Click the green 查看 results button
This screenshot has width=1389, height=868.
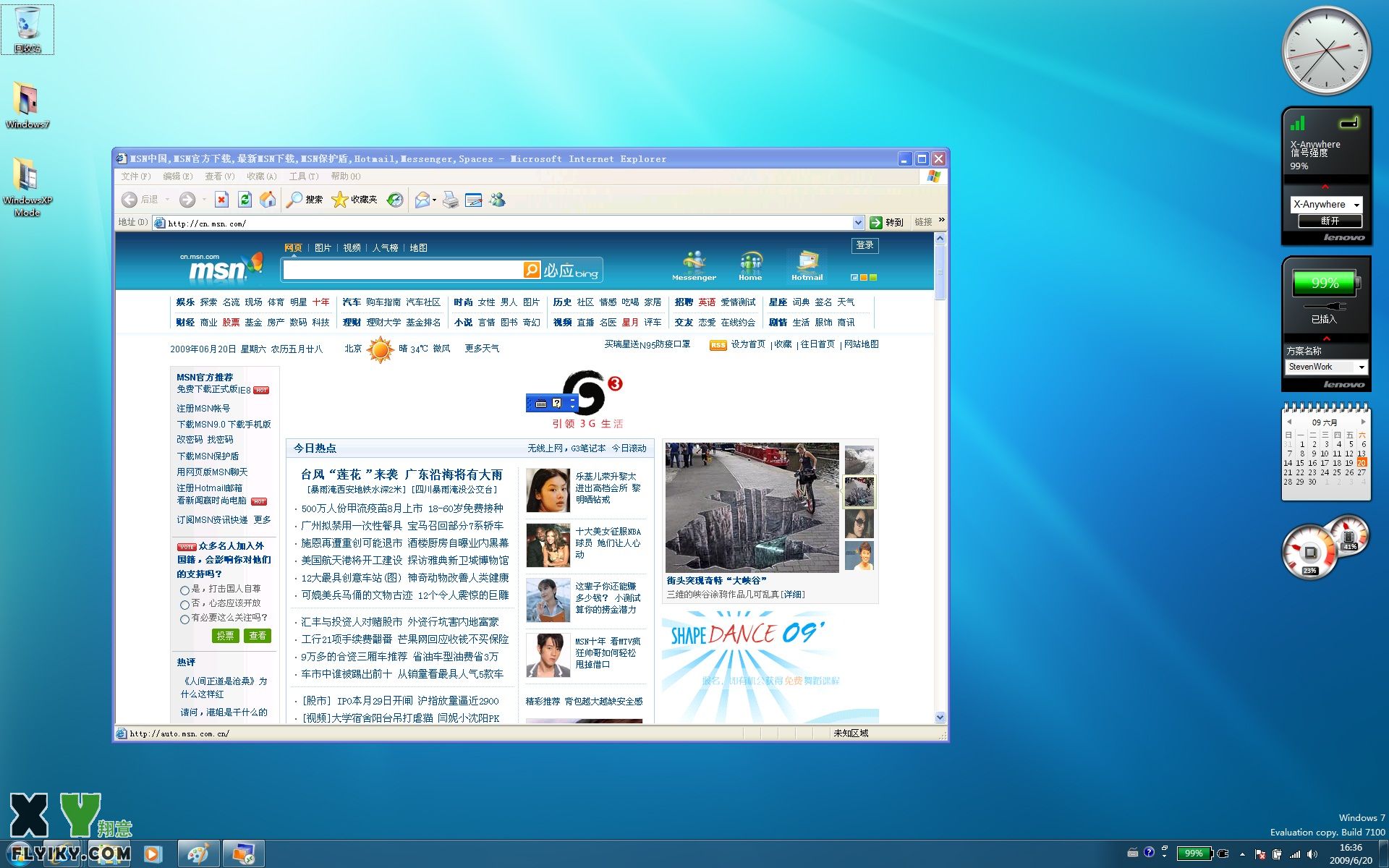pyautogui.click(x=258, y=636)
